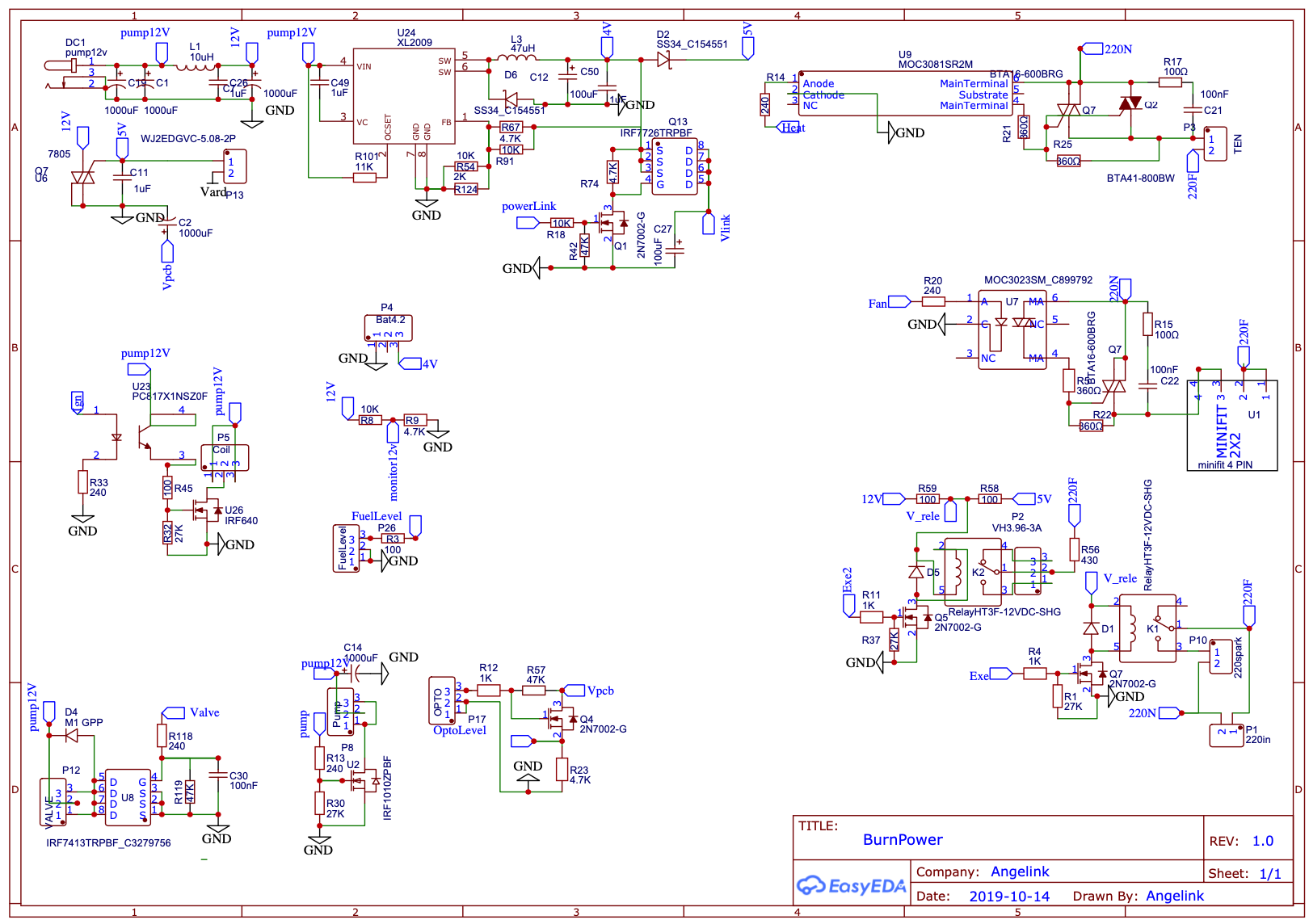Click the monitor12v net label
This screenshot has height=924, width=1309.
[393, 471]
